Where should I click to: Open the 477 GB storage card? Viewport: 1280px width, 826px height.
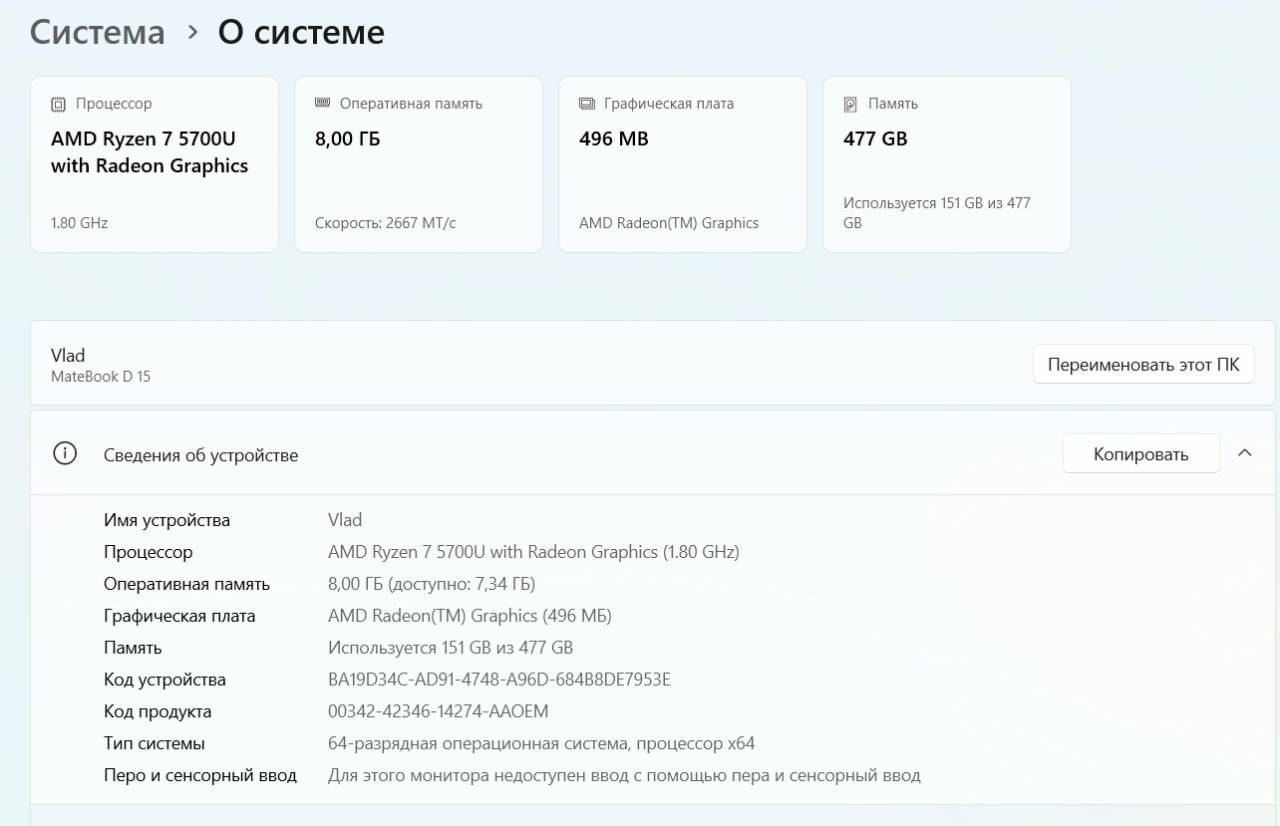pos(947,164)
